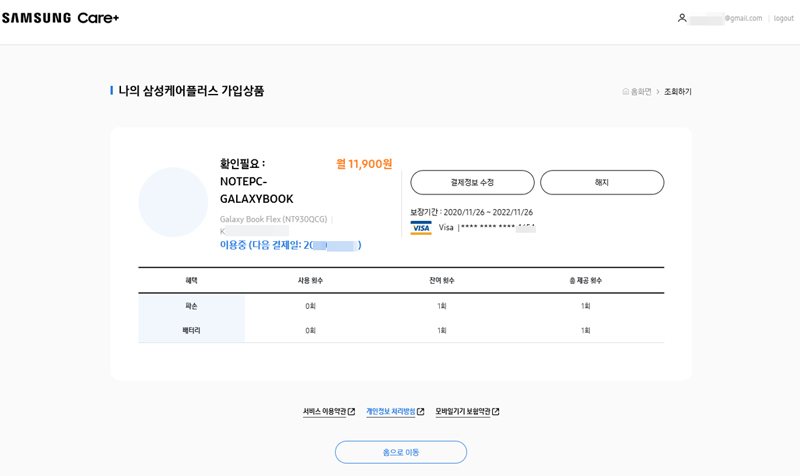The image size is (800, 476).
Task: Click the 조회하기 breadcrumb item
Action: pyautogui.click(x=678, y=91)
